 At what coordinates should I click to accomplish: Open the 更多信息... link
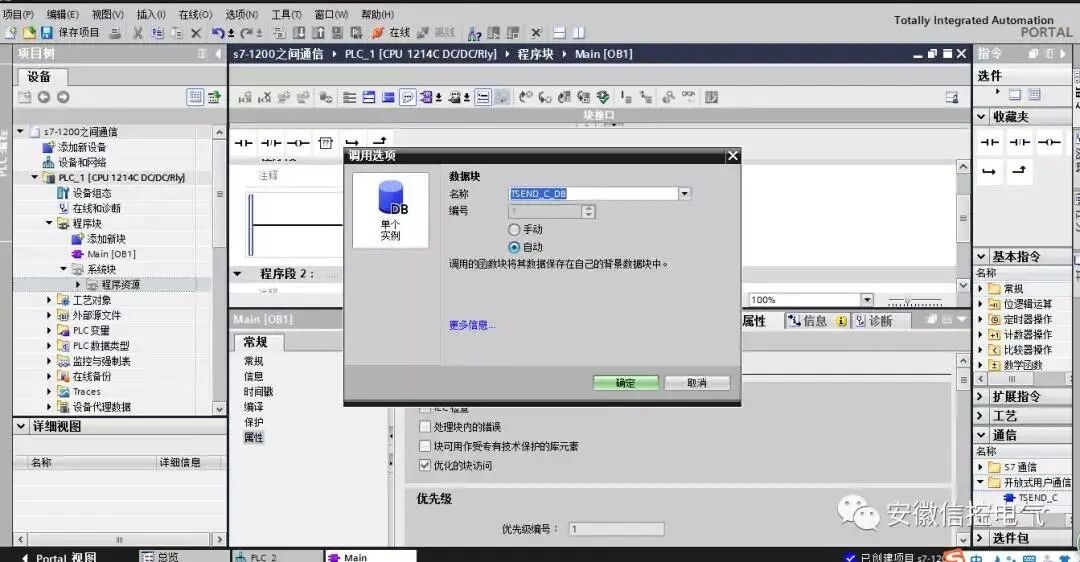472,325
